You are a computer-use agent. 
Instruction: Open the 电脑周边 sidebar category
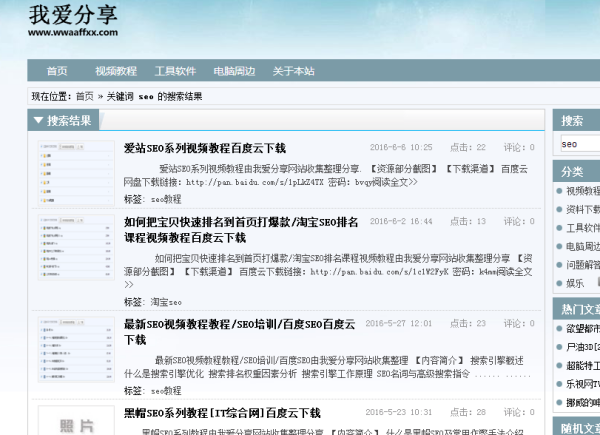click(583, 247)
